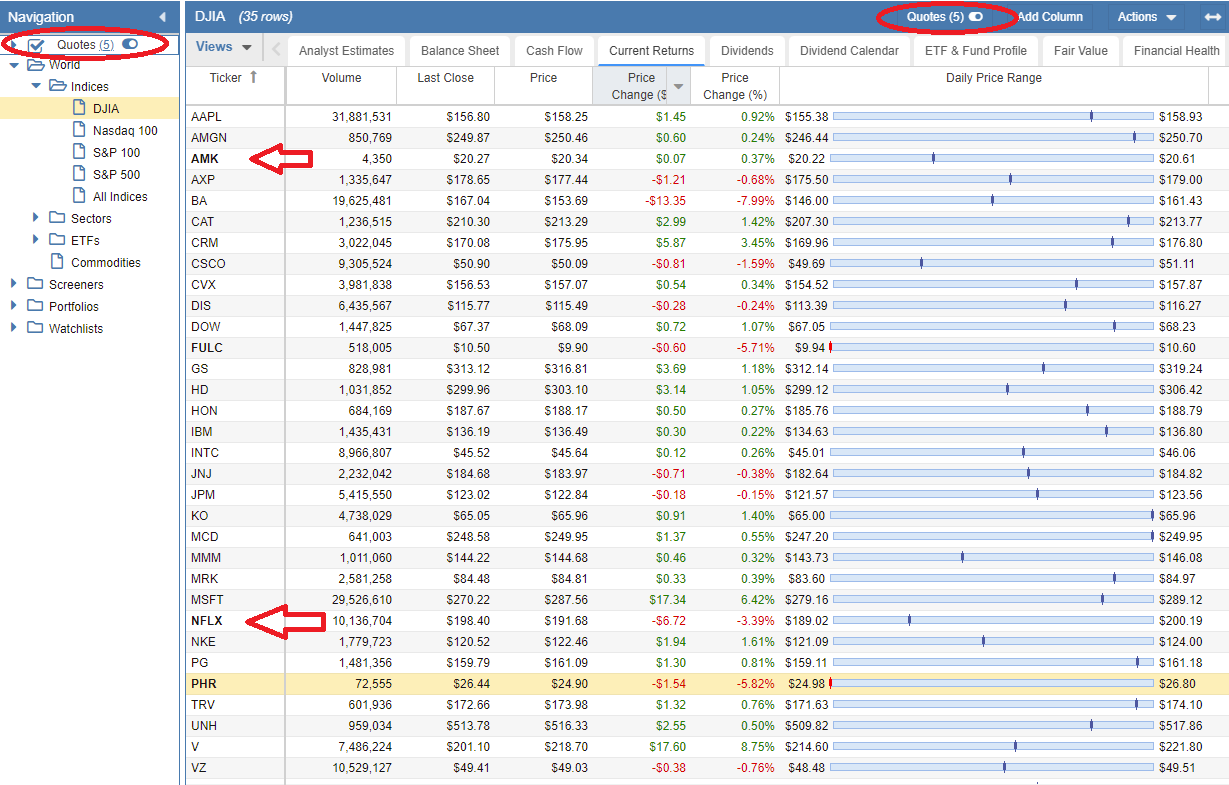Toggle the Quotes (5) switch in header bar
The image size is (1229, 785).
976,17
